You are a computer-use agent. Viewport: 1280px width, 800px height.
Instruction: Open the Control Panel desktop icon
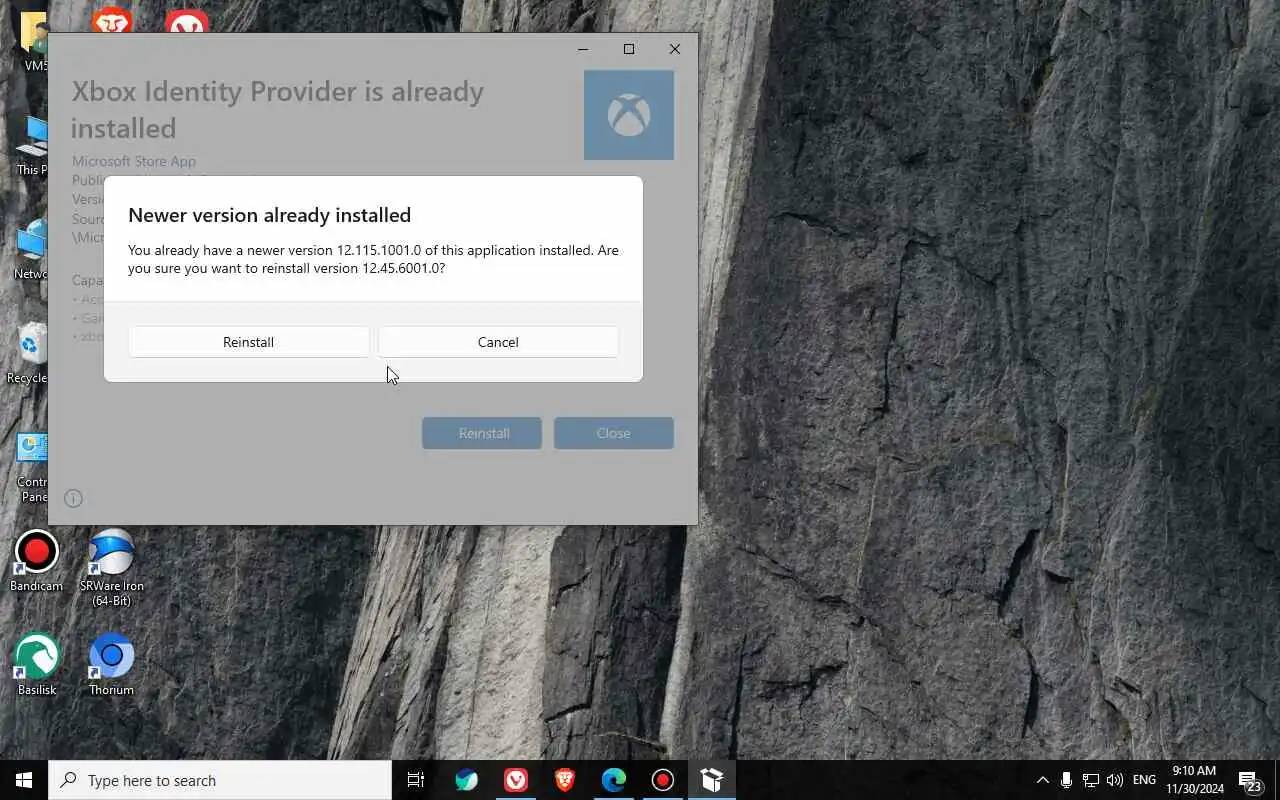[x=32, y=467]
